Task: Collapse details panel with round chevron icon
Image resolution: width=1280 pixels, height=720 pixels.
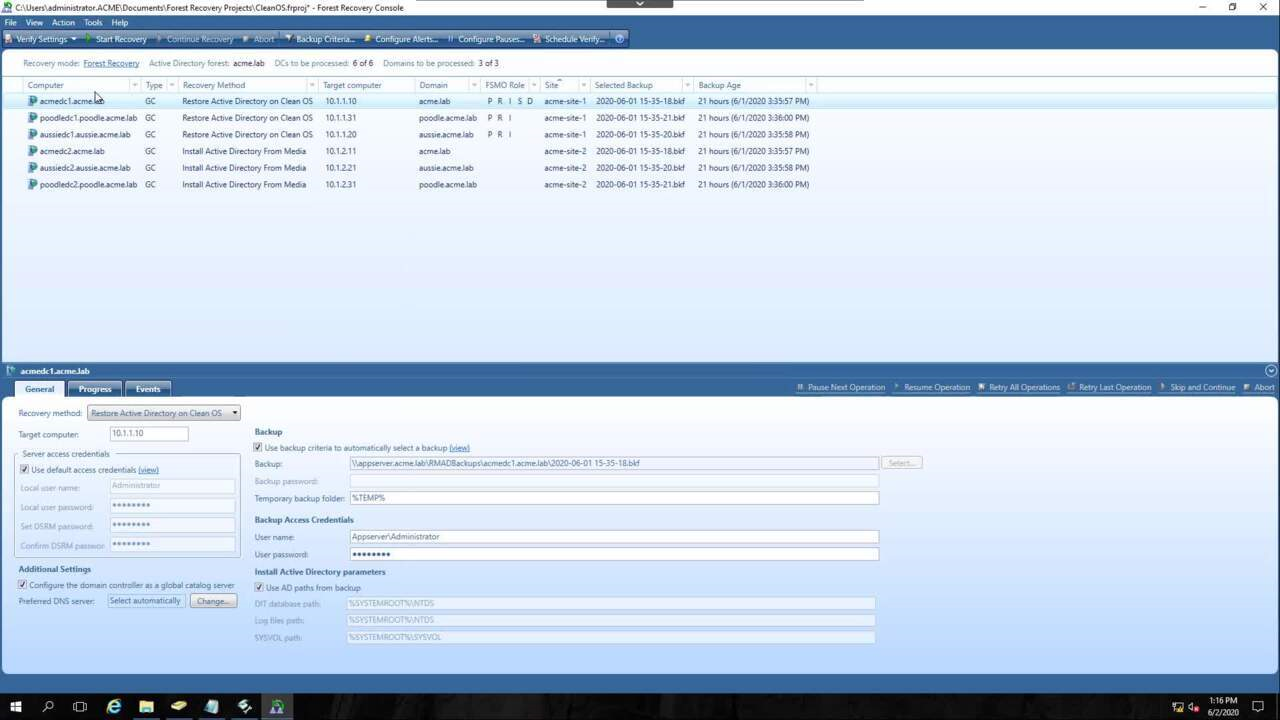Action: [x=1271, y=371]
